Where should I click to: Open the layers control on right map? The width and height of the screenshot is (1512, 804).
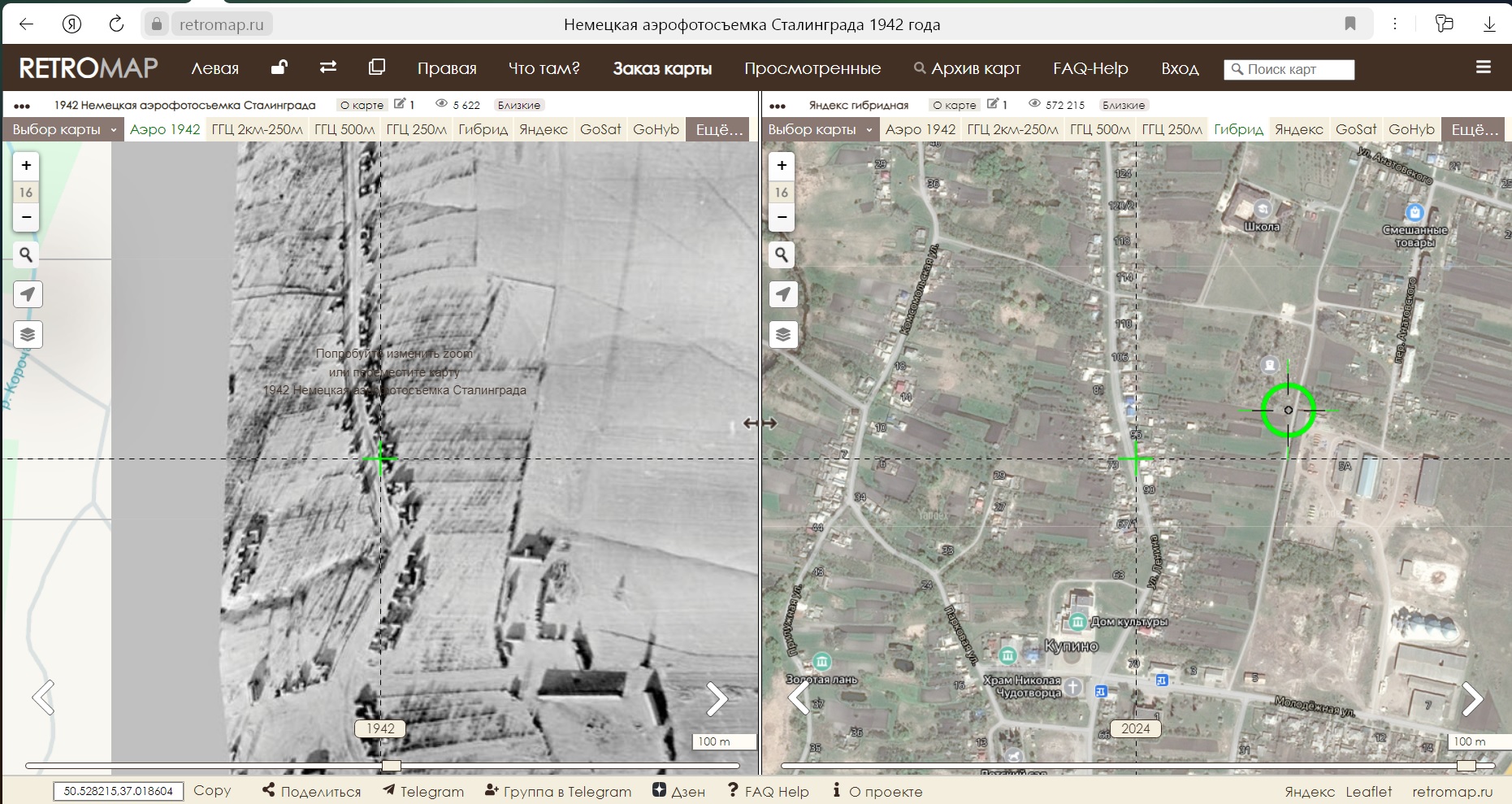[x=782, y=335]
